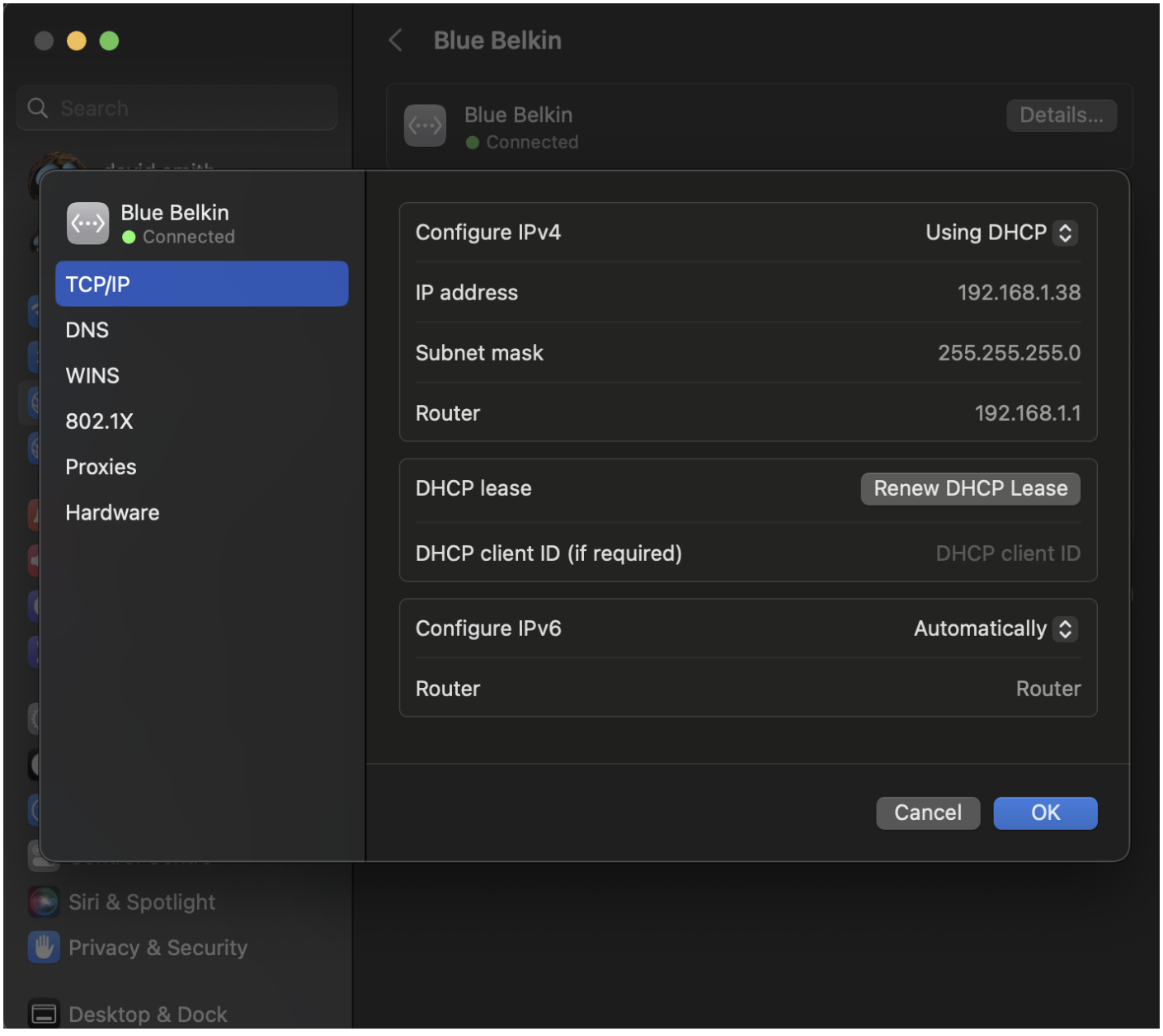
Task: Switch to the Proxies tab
Action: click(101, 467)
